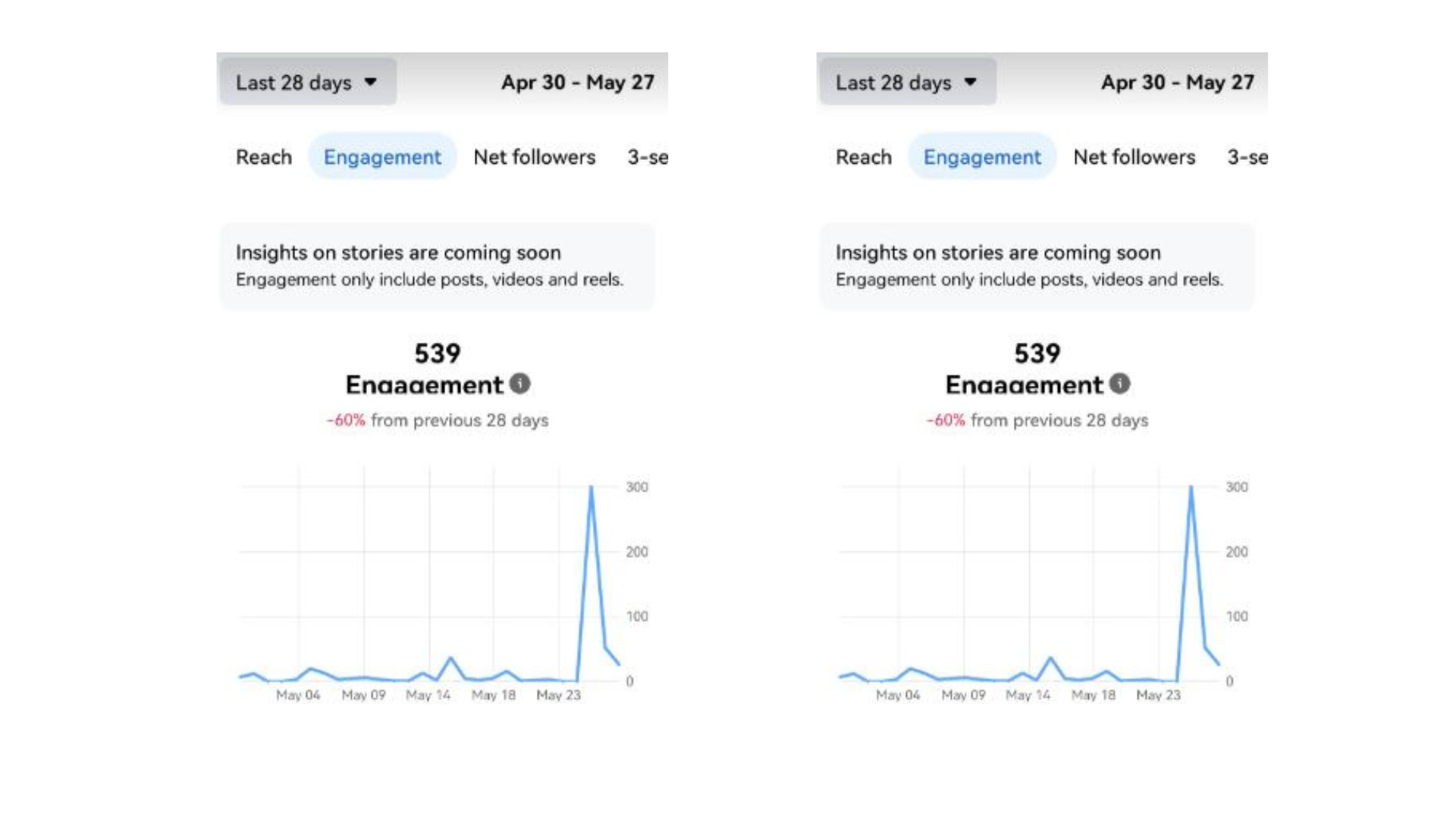
Task: Select the Engagement tab in left panel
Action: tap(382, 157)
